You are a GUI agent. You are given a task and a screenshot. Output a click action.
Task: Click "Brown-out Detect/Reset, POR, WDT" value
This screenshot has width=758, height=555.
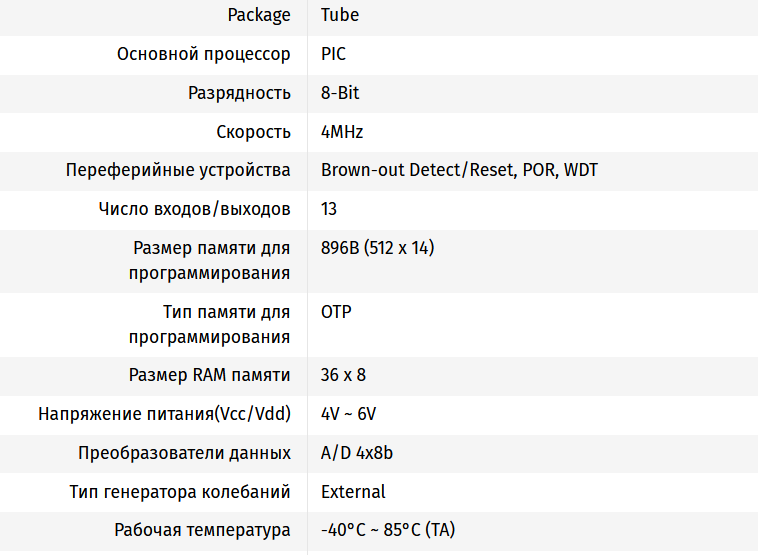click(x=459, y=170)
